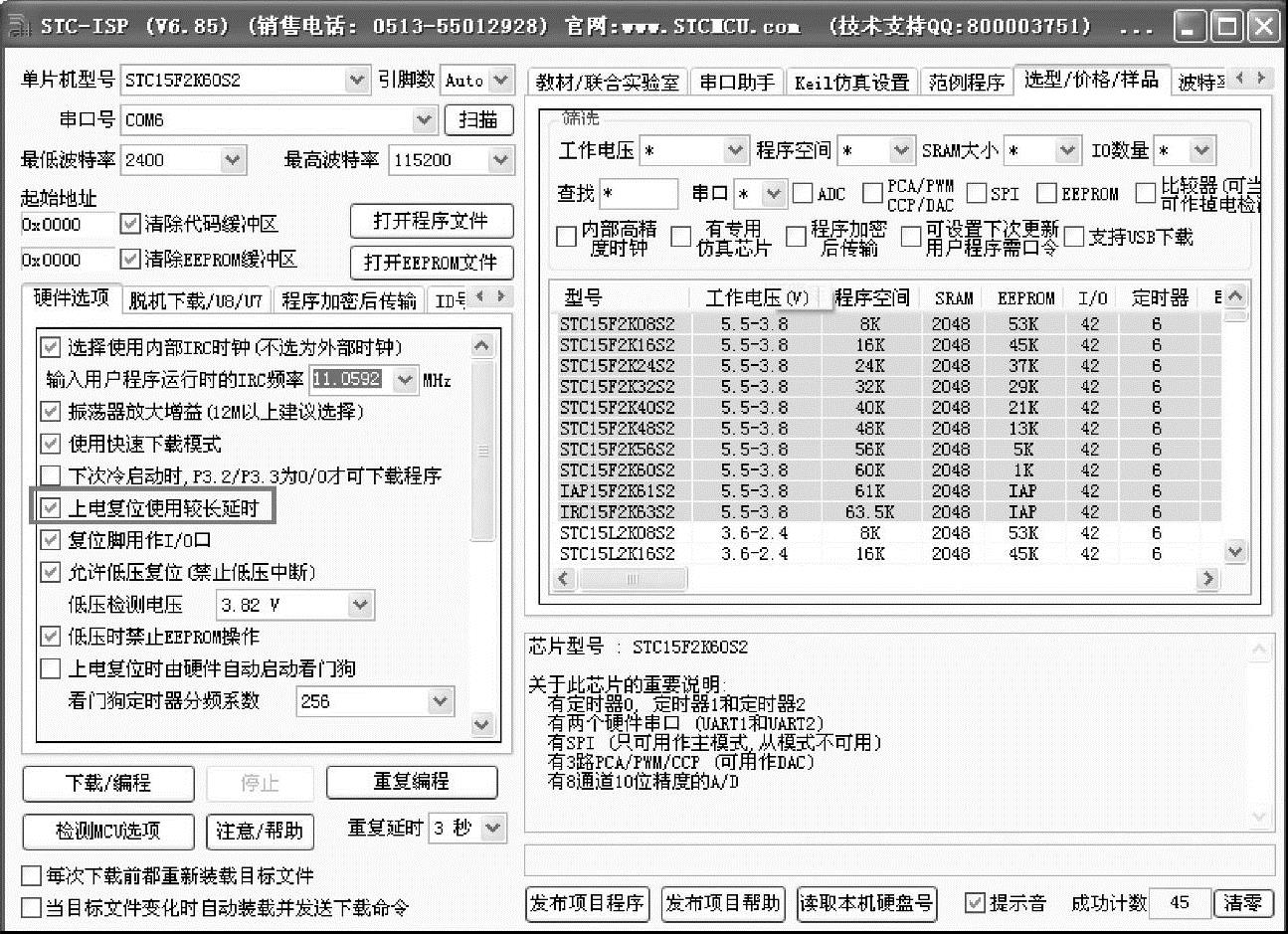Toggle 允许低压复位 checkbox
This screenshot has height=934, width=1288.
50,572
